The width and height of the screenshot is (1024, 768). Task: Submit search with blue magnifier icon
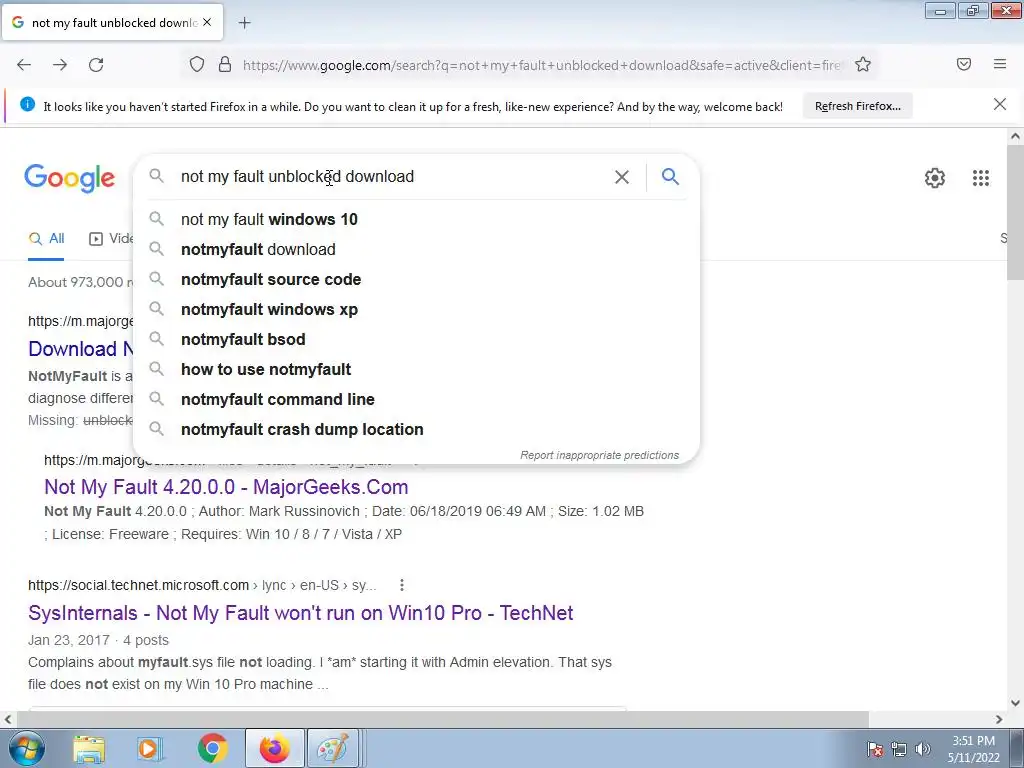click(670, 176)
